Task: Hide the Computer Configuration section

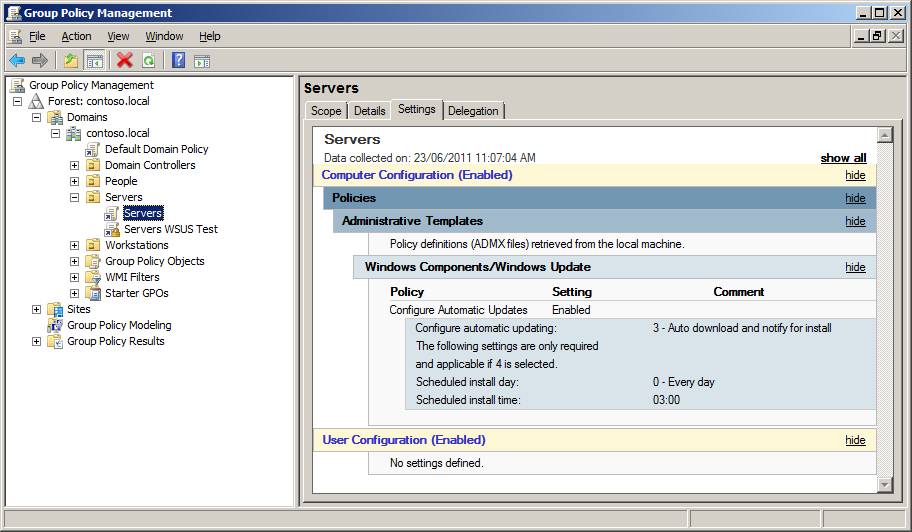Action: [855, 175]
